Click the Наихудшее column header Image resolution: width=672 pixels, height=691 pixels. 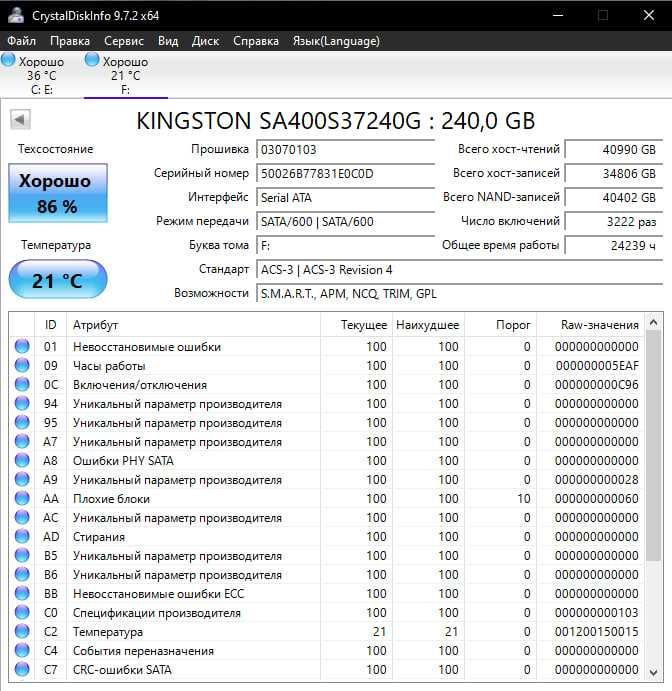click(428, 325)
